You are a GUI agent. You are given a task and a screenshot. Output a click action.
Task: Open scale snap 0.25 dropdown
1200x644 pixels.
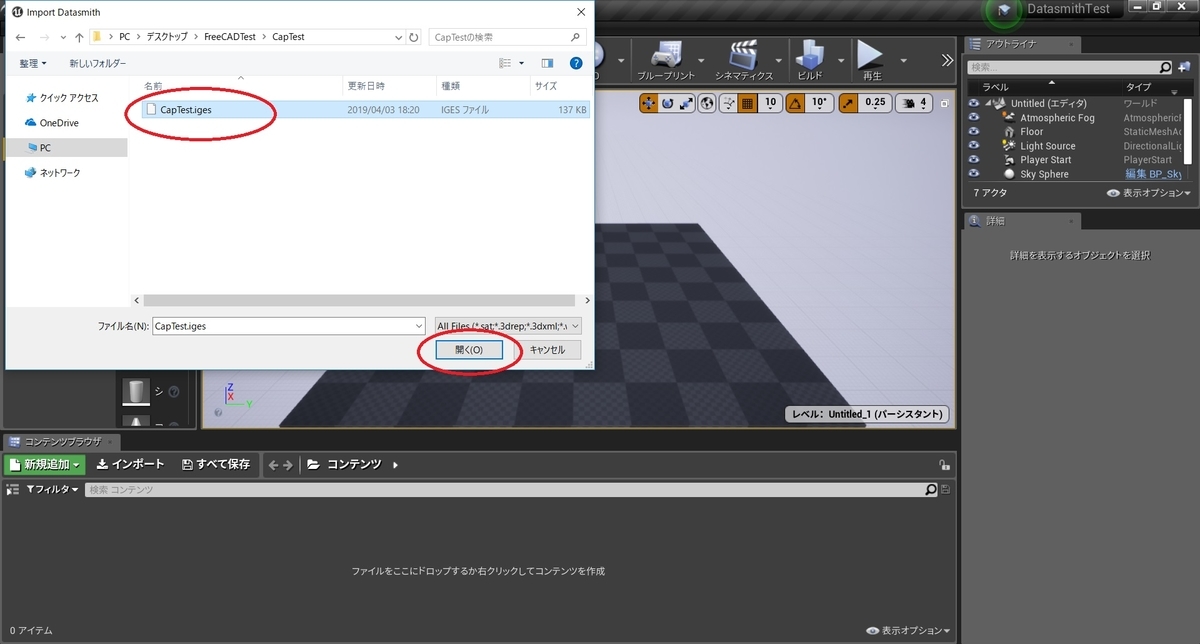pyautogui.click(x=876, y=103)
